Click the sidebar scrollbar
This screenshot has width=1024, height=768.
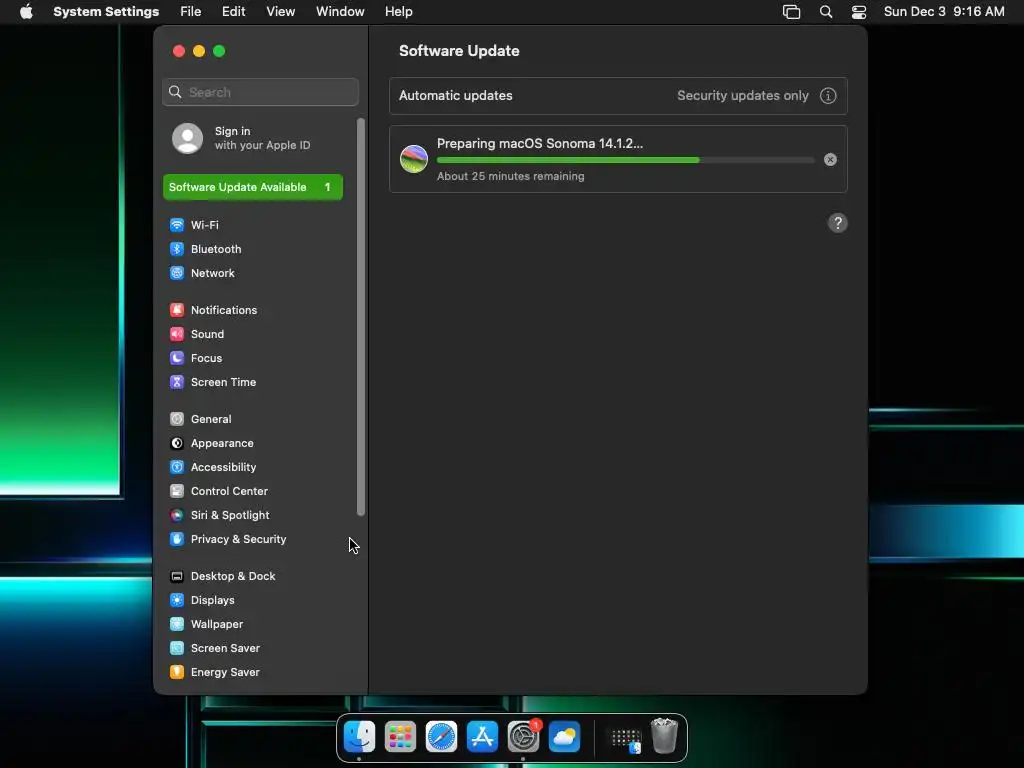360,317
